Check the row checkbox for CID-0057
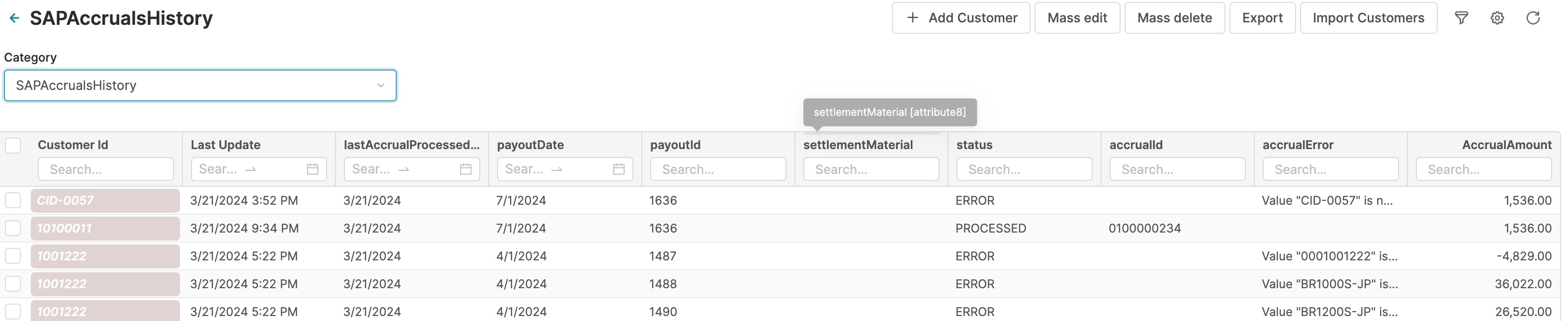 (x=13, y=201)
